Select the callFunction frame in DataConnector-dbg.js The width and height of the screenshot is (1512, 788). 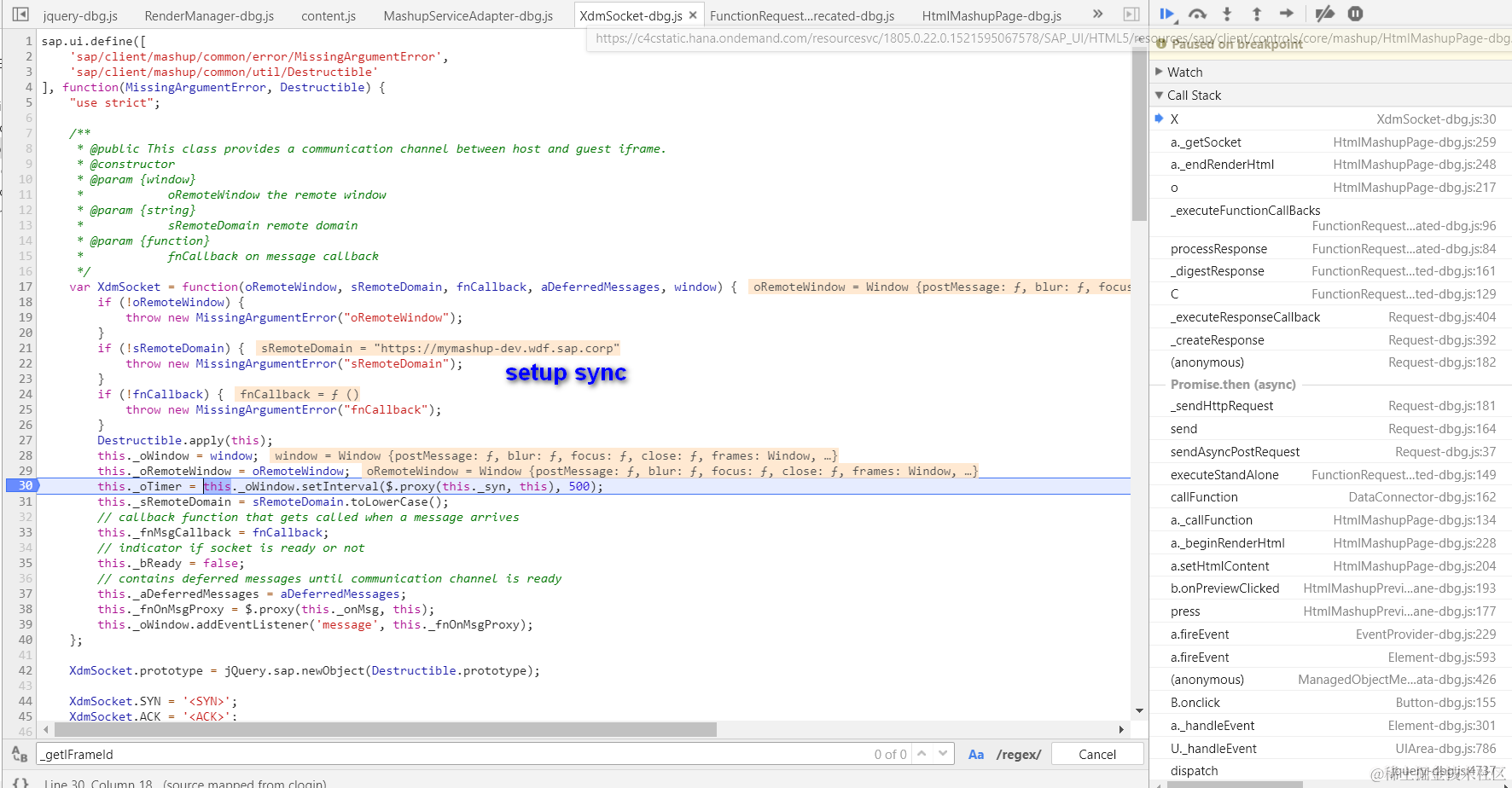point(1331,497)
